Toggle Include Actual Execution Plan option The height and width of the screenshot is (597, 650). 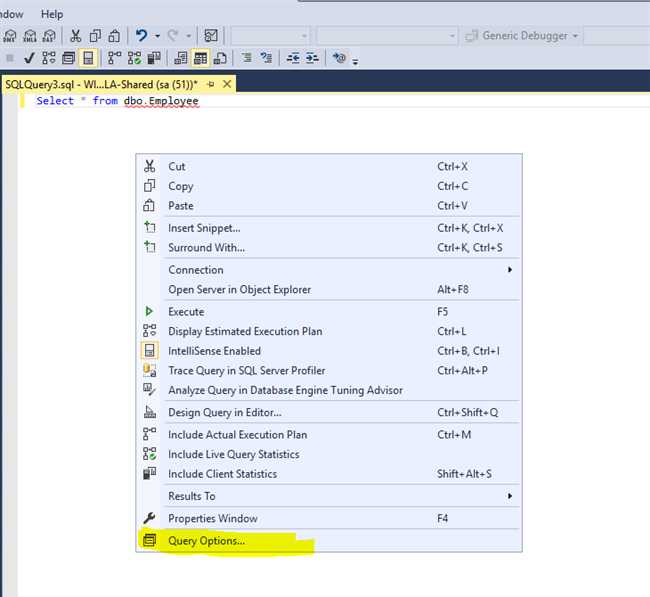[x=237, y=435]
